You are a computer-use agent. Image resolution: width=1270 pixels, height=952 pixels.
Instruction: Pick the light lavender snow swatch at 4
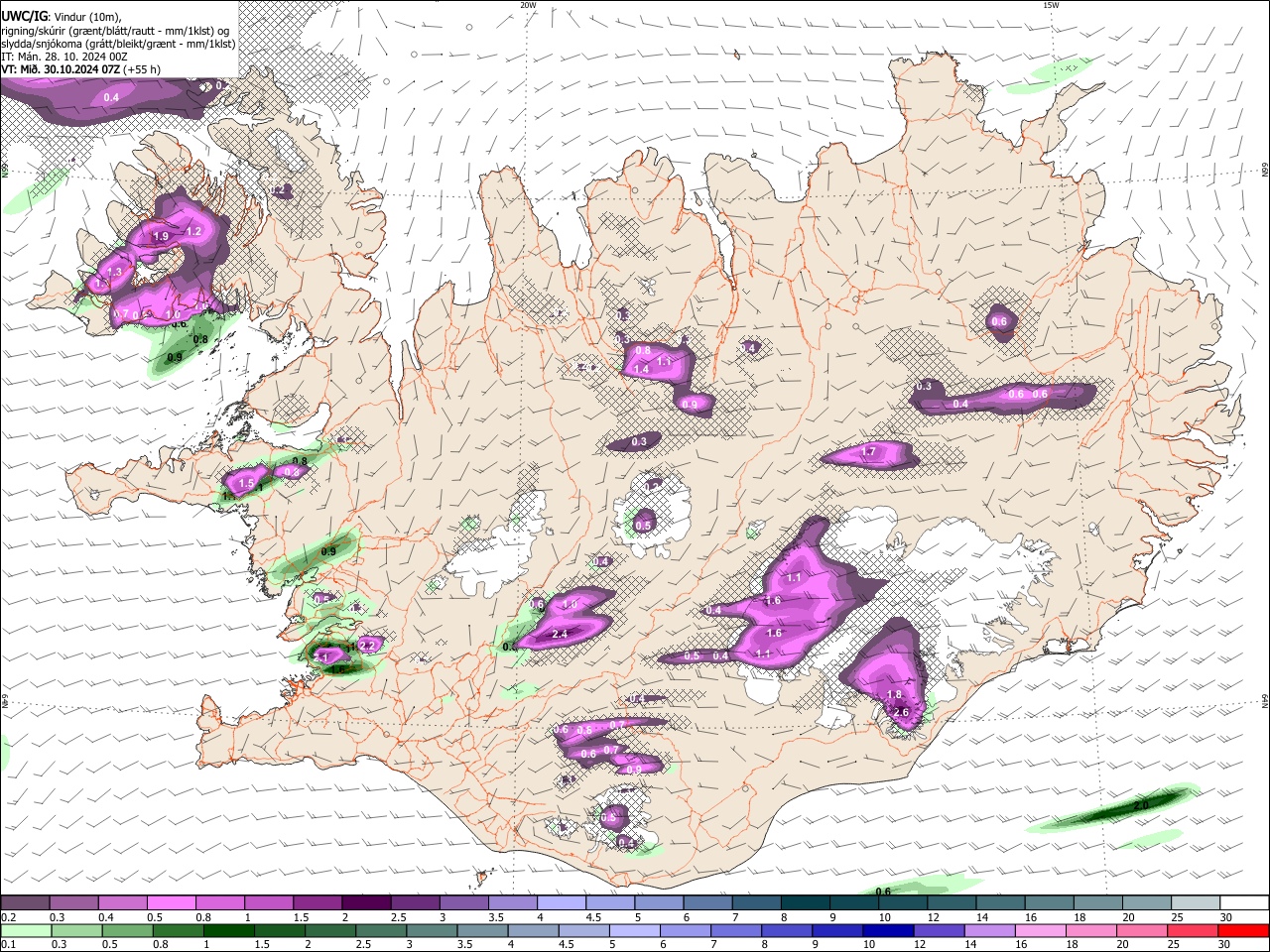[560, 903]
